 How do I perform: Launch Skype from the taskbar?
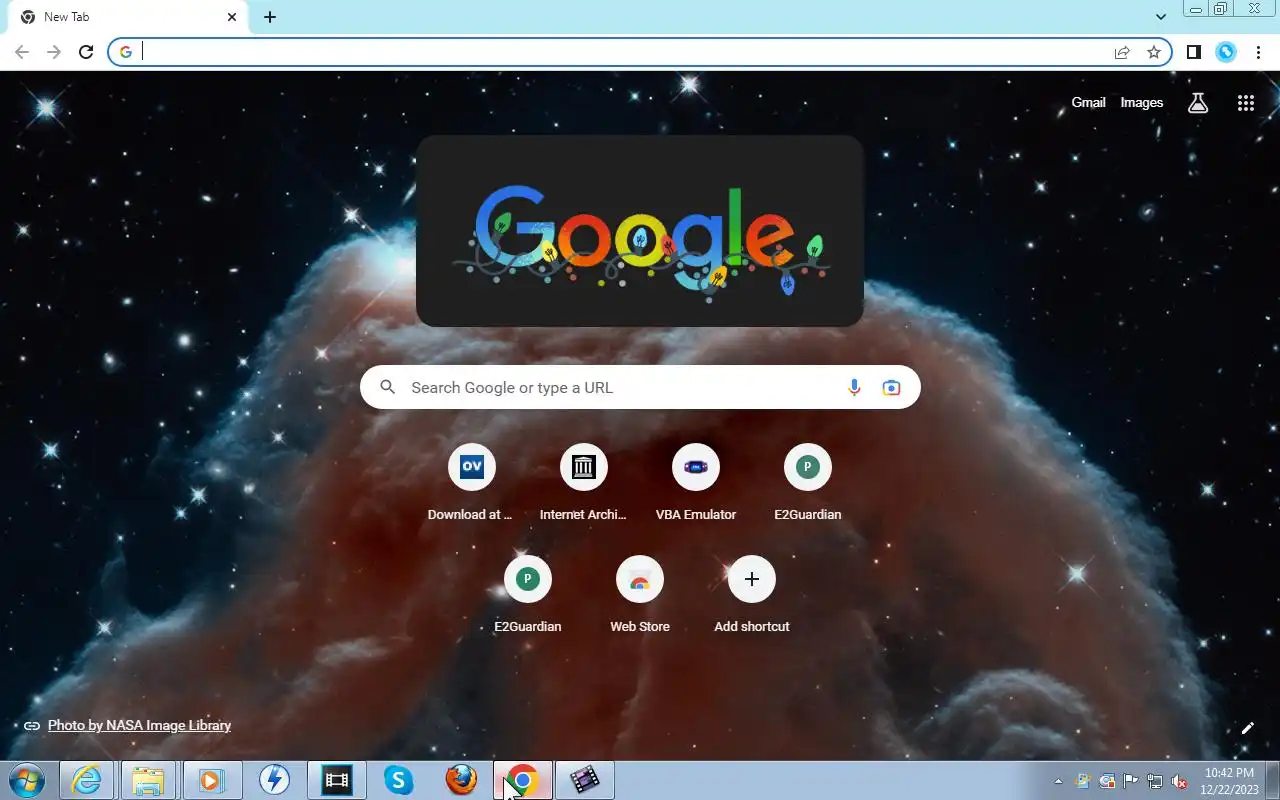click(x=398, y=780)
